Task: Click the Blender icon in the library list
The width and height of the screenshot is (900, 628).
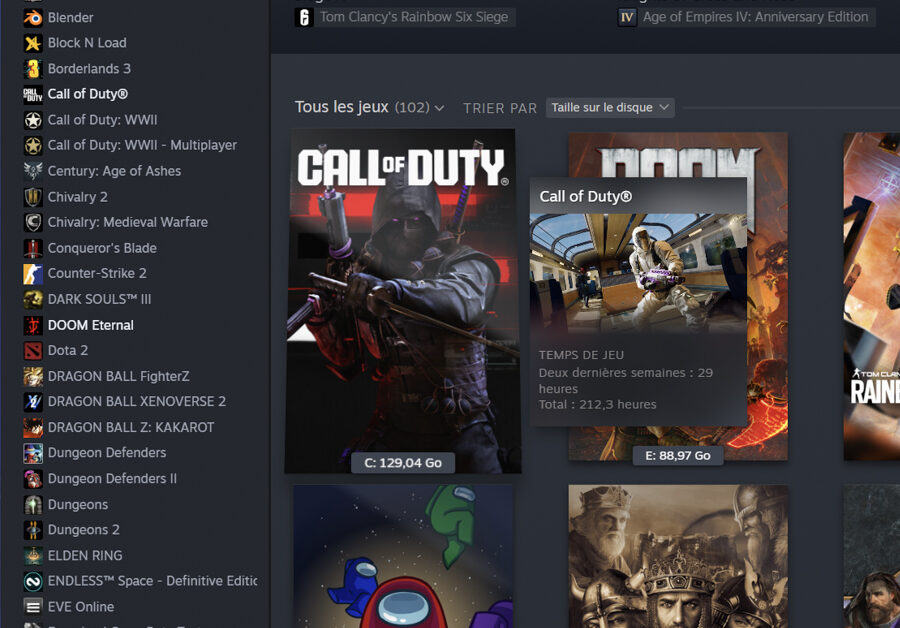Action: tap(33, 18)
